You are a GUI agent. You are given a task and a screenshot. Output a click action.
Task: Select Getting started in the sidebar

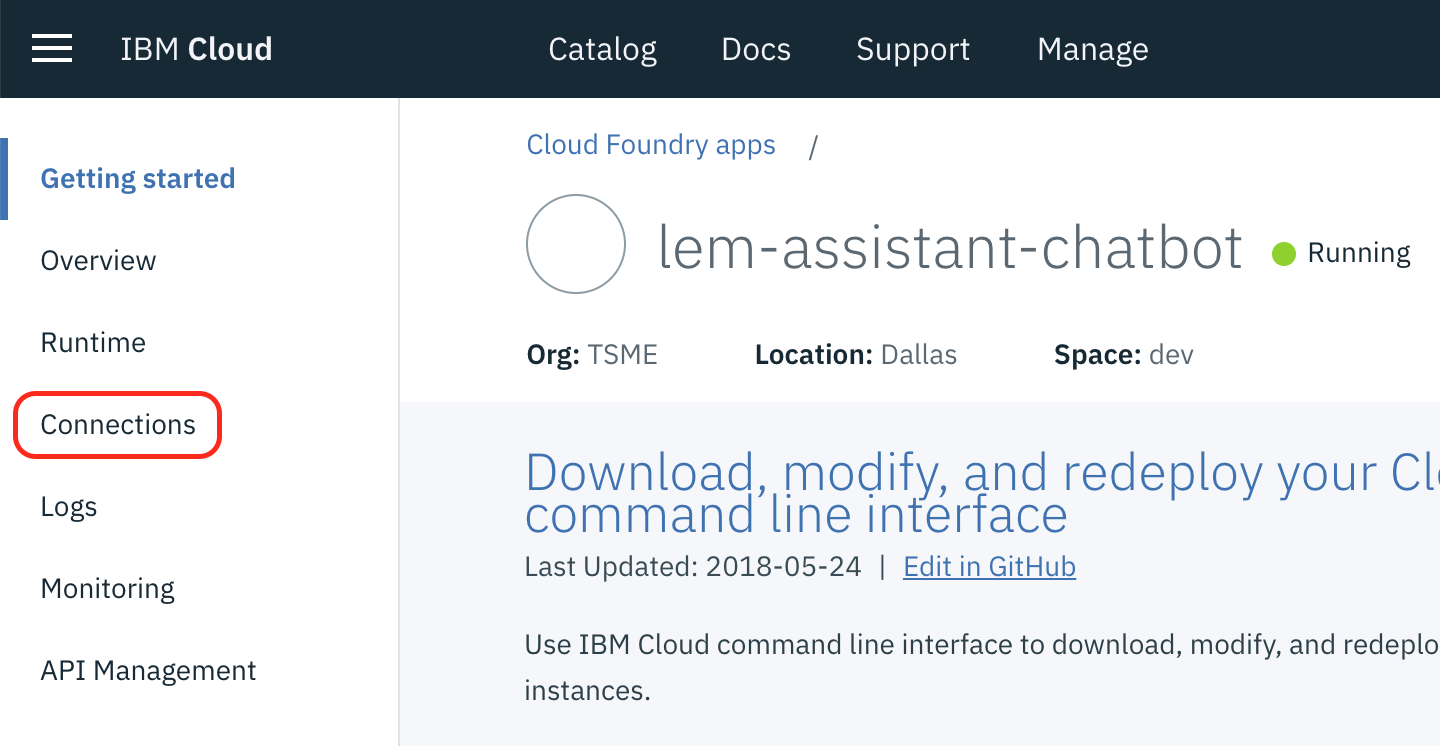tap(138, 179)
